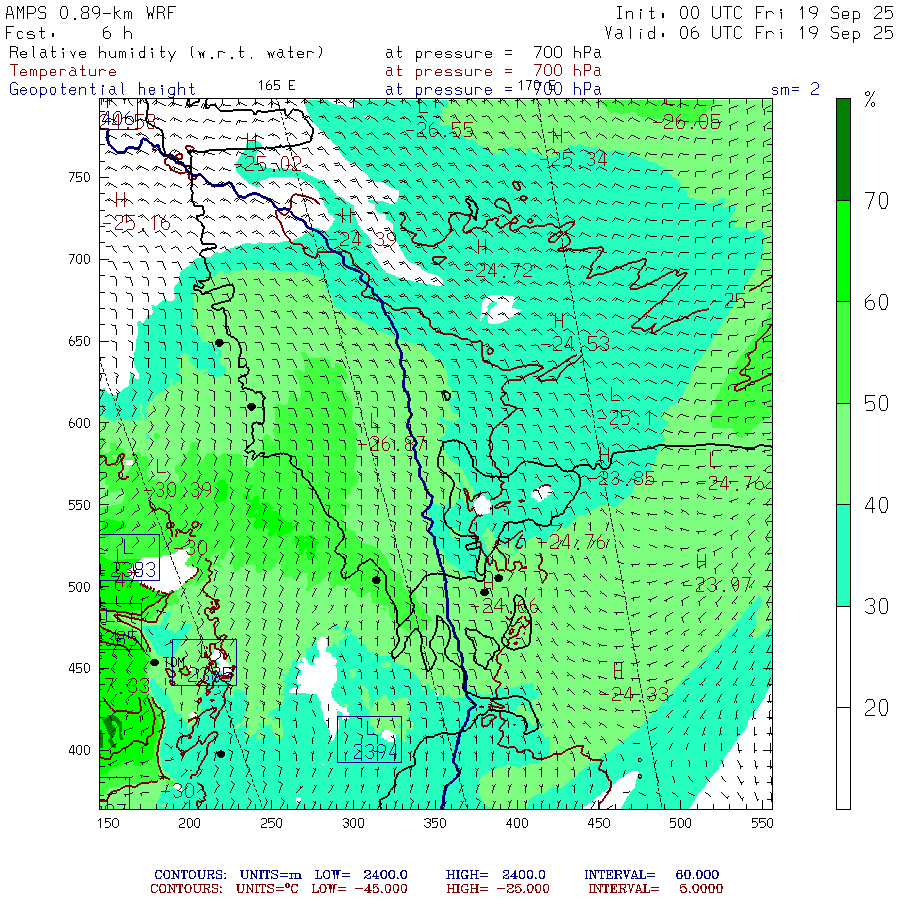Click the y-axis tick label '600'
The image size is (900, 900).
[80, 423]
